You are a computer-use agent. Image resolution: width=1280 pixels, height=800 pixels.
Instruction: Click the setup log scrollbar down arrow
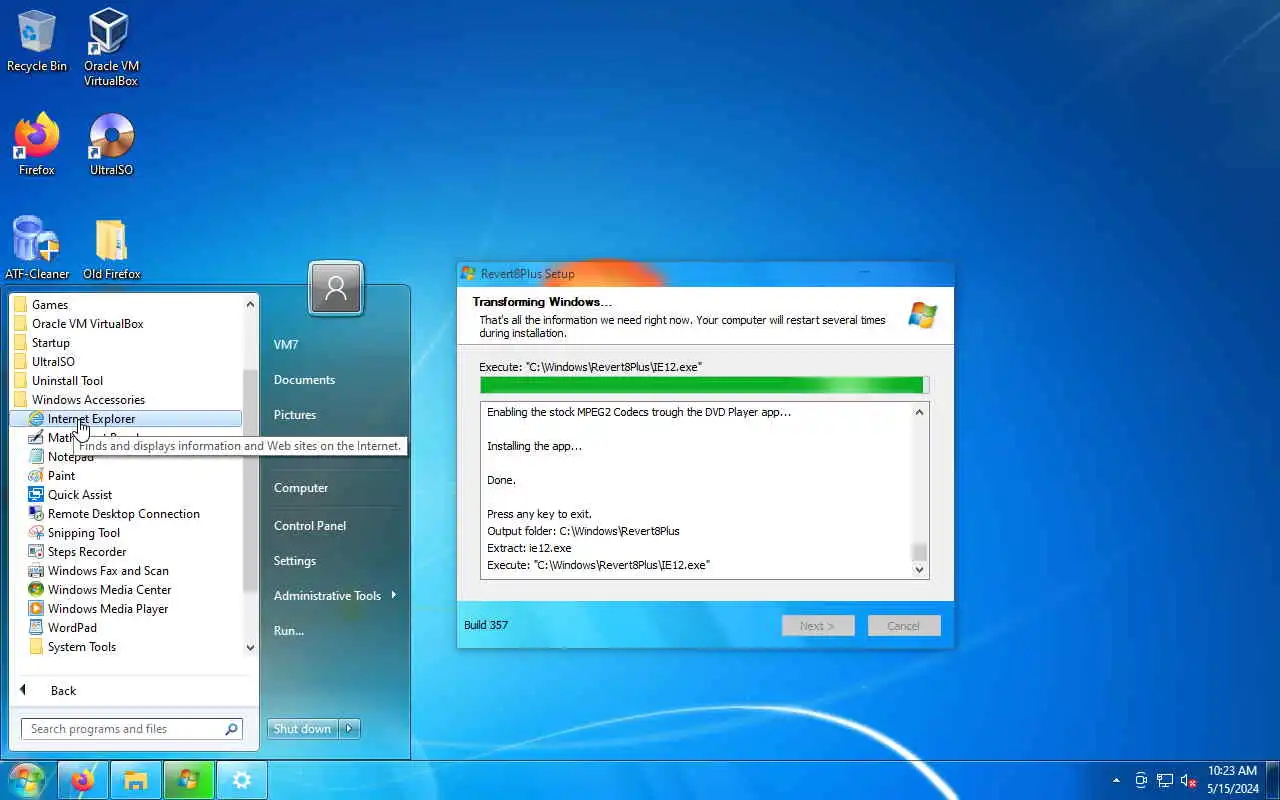(x=920, y=569)
